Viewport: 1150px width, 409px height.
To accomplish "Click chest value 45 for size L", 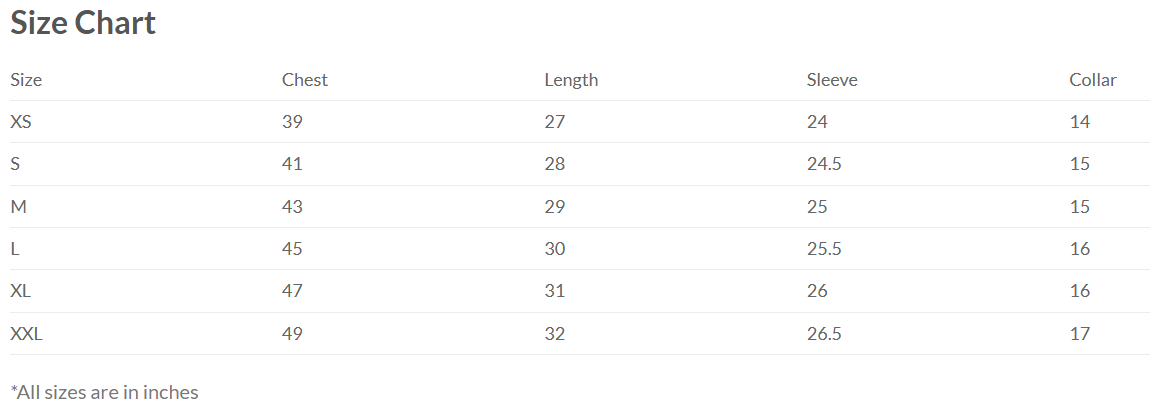I will point(292,249).
